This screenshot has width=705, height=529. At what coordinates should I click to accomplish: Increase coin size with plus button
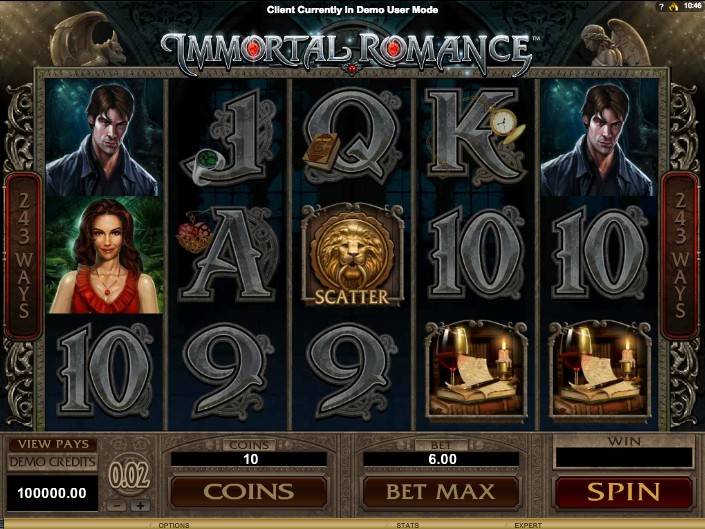140,506
